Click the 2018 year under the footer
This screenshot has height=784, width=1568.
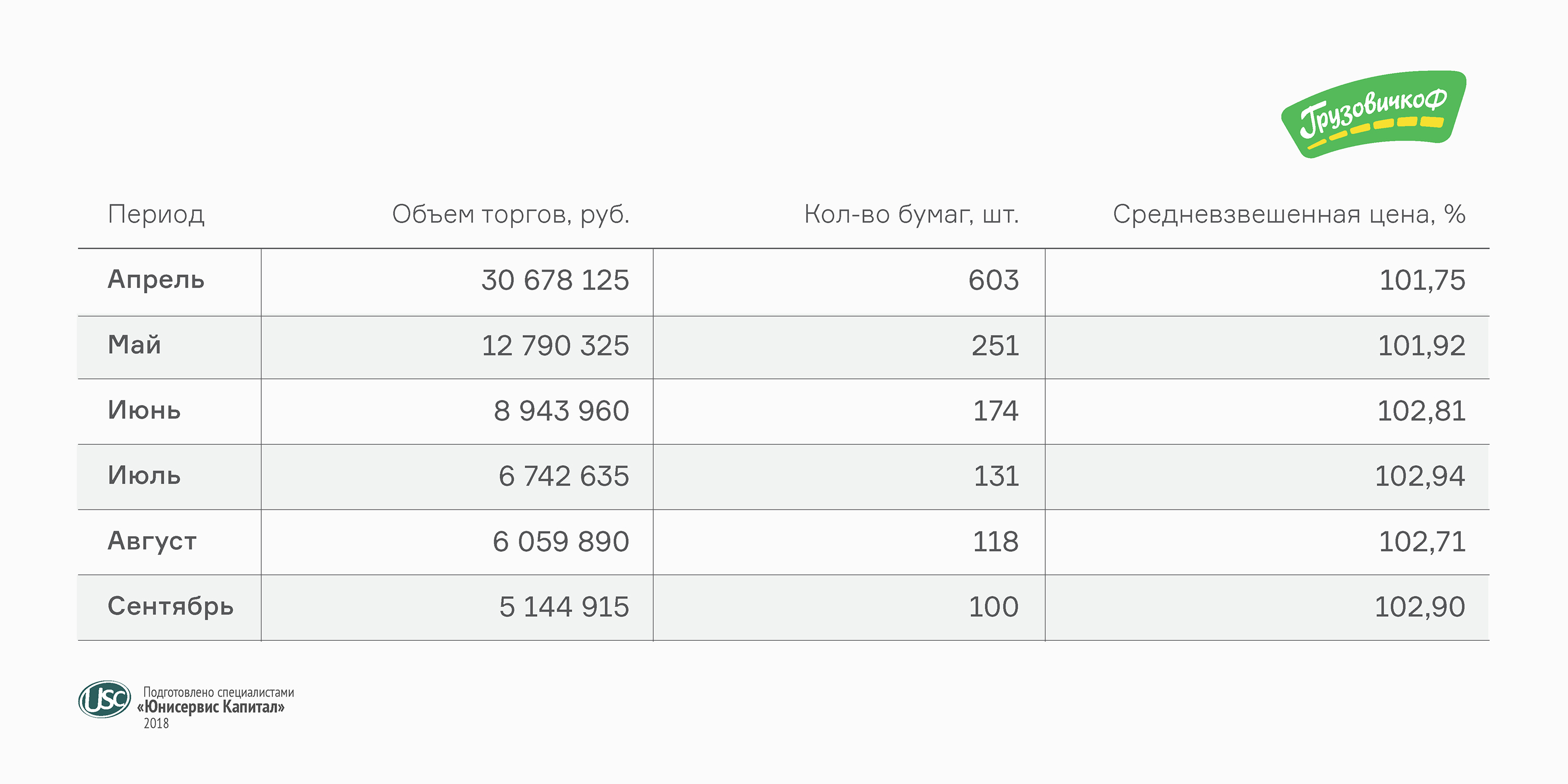156,723
